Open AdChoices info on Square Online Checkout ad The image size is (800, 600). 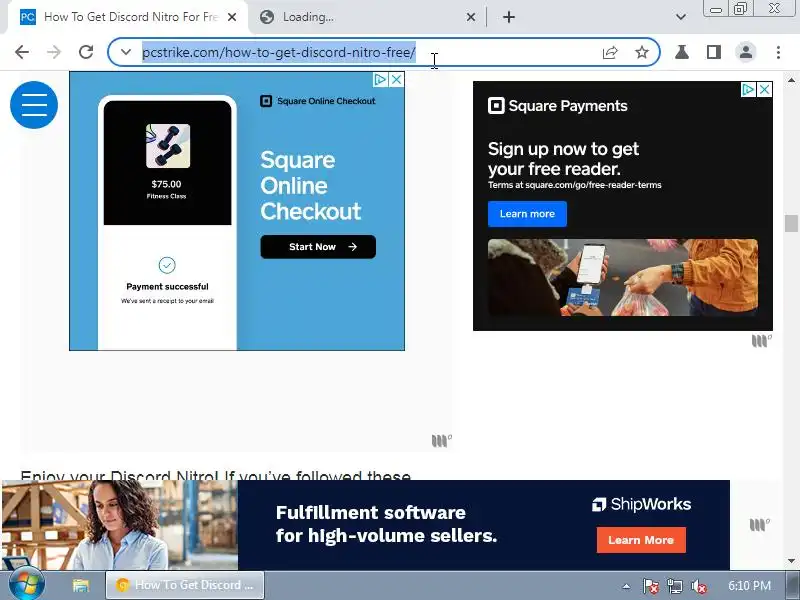pos(380,80)
